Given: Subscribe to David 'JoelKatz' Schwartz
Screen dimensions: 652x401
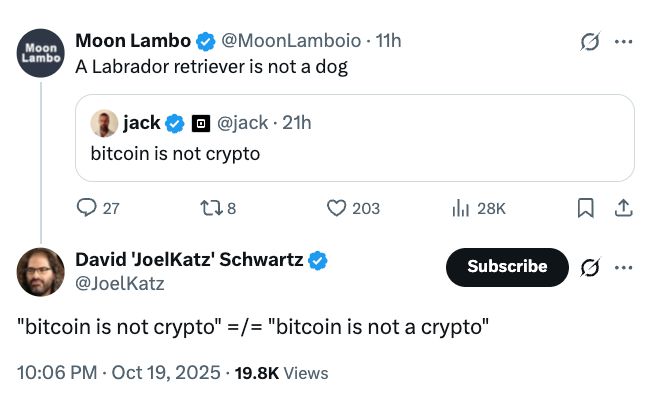Looking at the screenshot, I should click(507, 267).
